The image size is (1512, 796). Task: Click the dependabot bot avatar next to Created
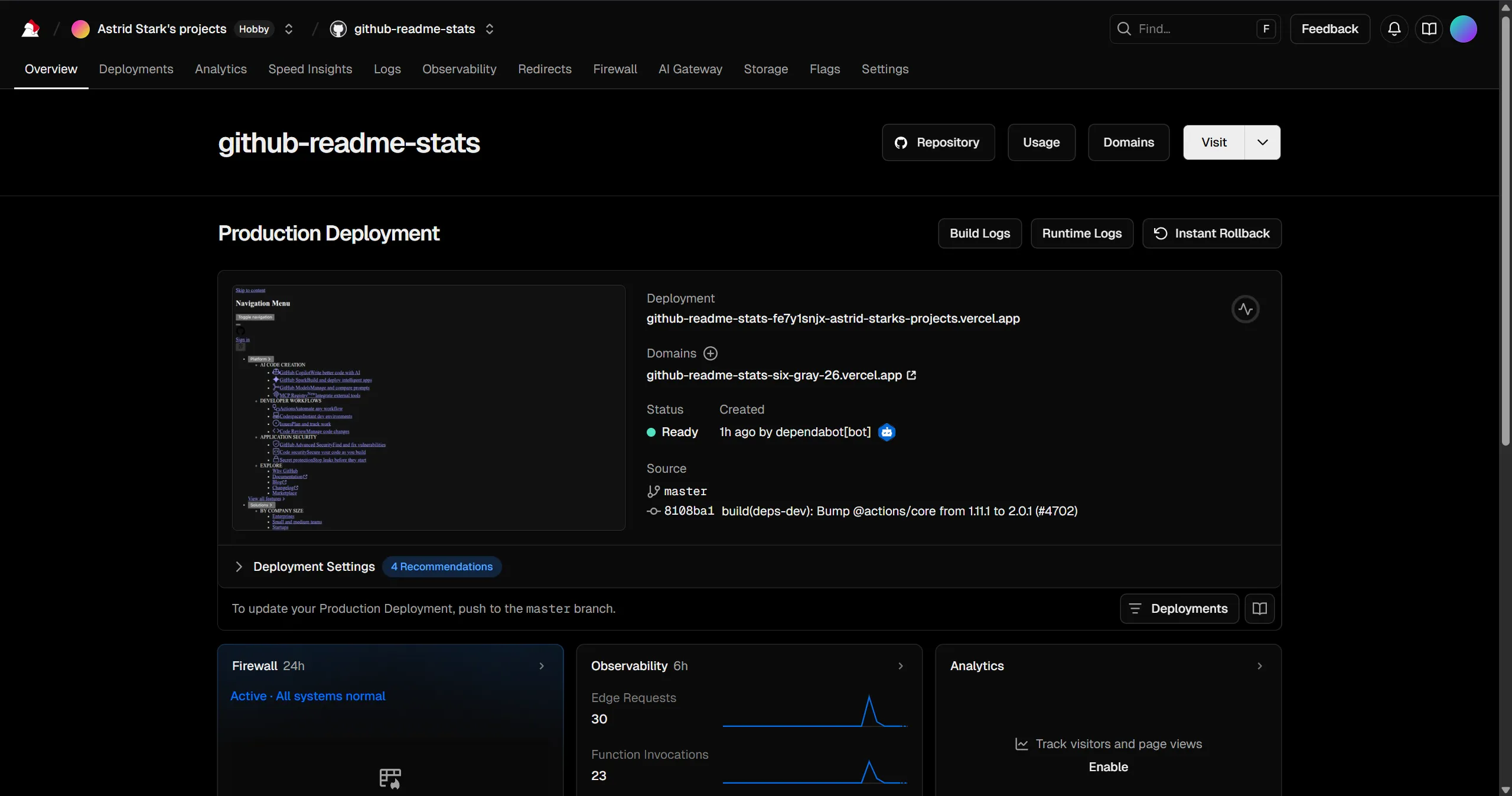(887, 432)
